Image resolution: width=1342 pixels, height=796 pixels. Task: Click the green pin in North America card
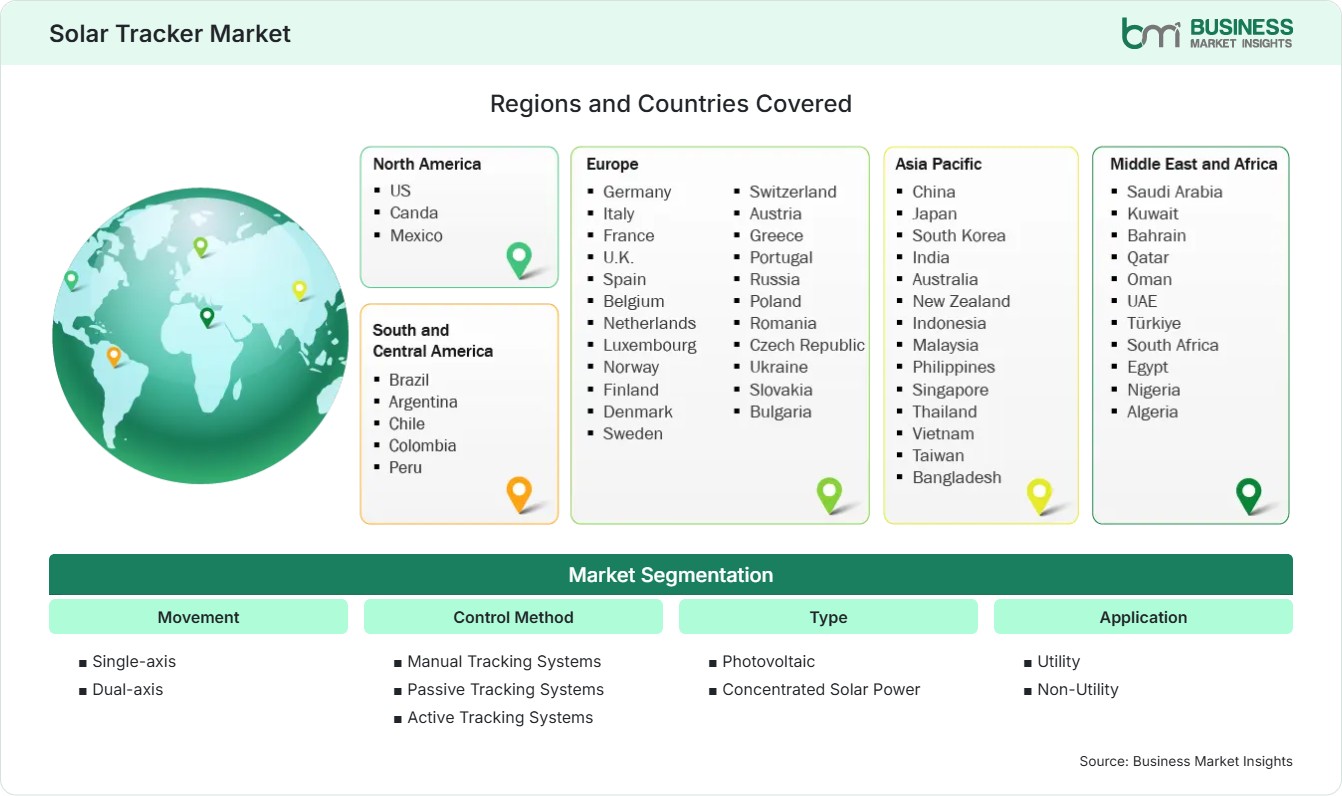(519, 260)
